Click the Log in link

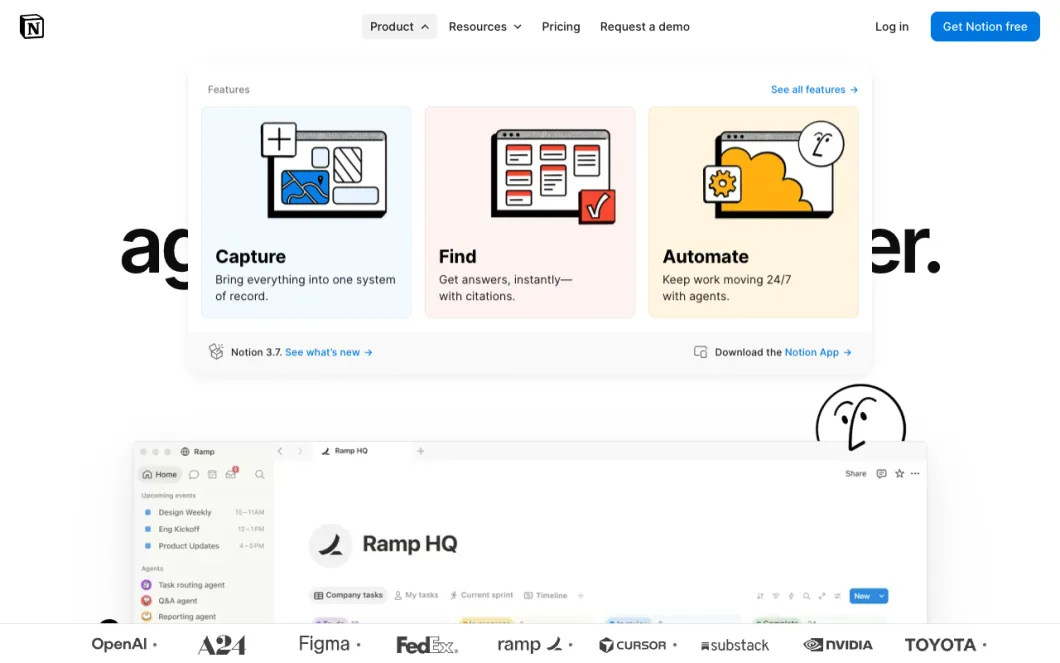click(x=892, y=26)
